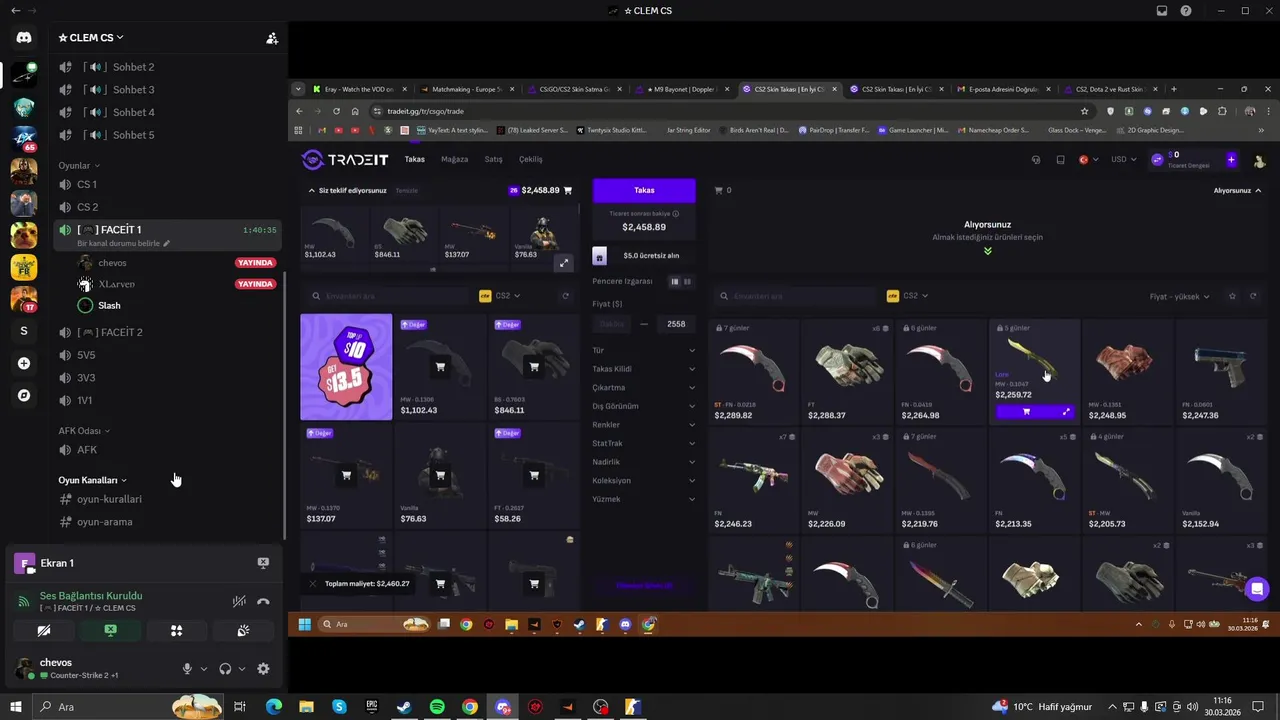Open the Takas tab in Tradeit header
1280x720 pixels.
click(x=414, y=159)
